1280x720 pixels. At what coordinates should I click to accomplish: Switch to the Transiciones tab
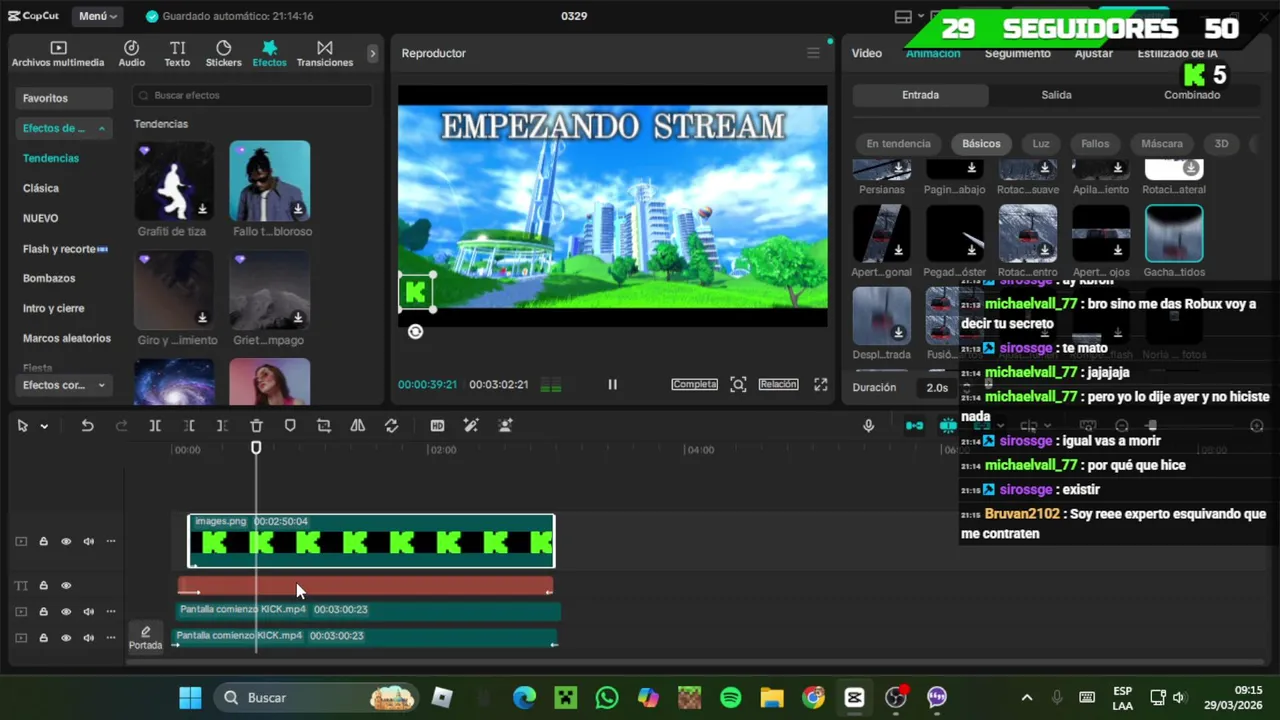coord(325,54)
